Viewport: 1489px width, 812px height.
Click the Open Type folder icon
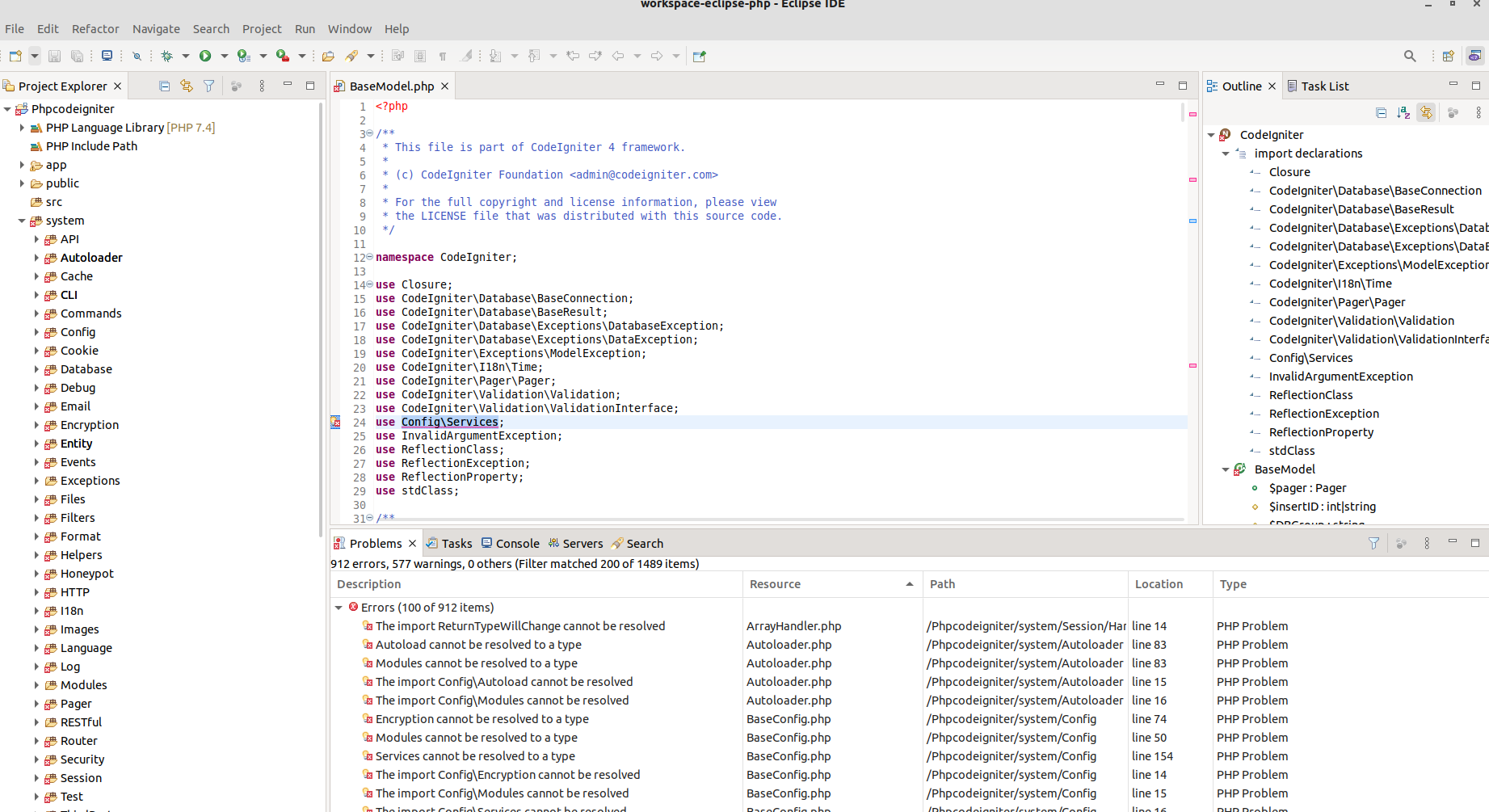[328, 56]
